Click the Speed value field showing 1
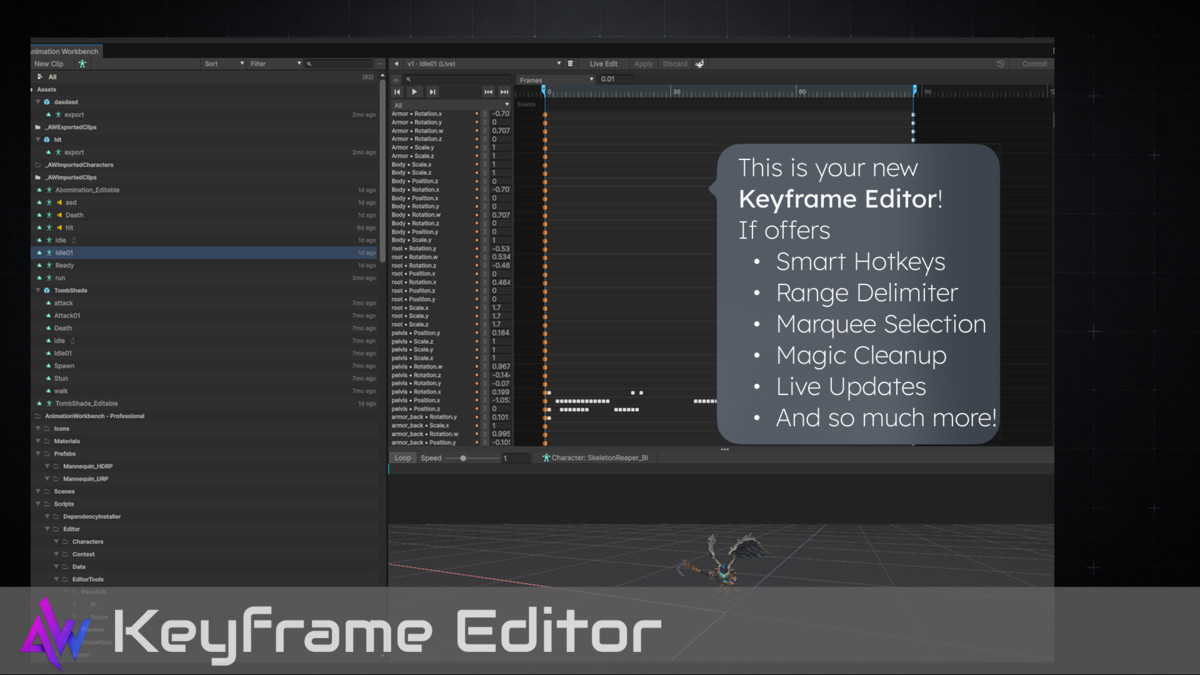Image resolution: width=1200 pixels, height=675 pixels. point(516,458)
